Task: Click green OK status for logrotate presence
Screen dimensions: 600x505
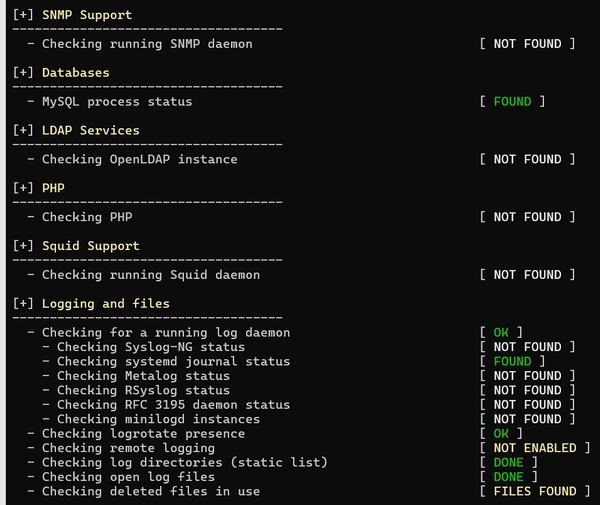Action: point(501,433)
